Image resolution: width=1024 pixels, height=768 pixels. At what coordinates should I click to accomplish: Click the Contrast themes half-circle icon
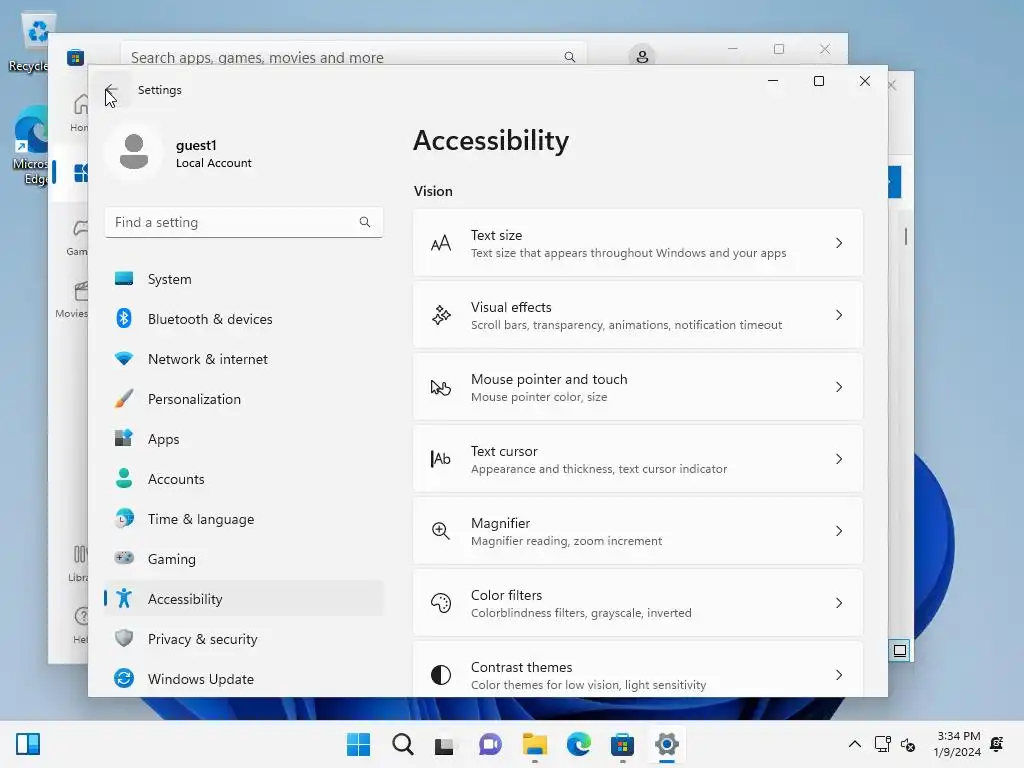[441, 675]
